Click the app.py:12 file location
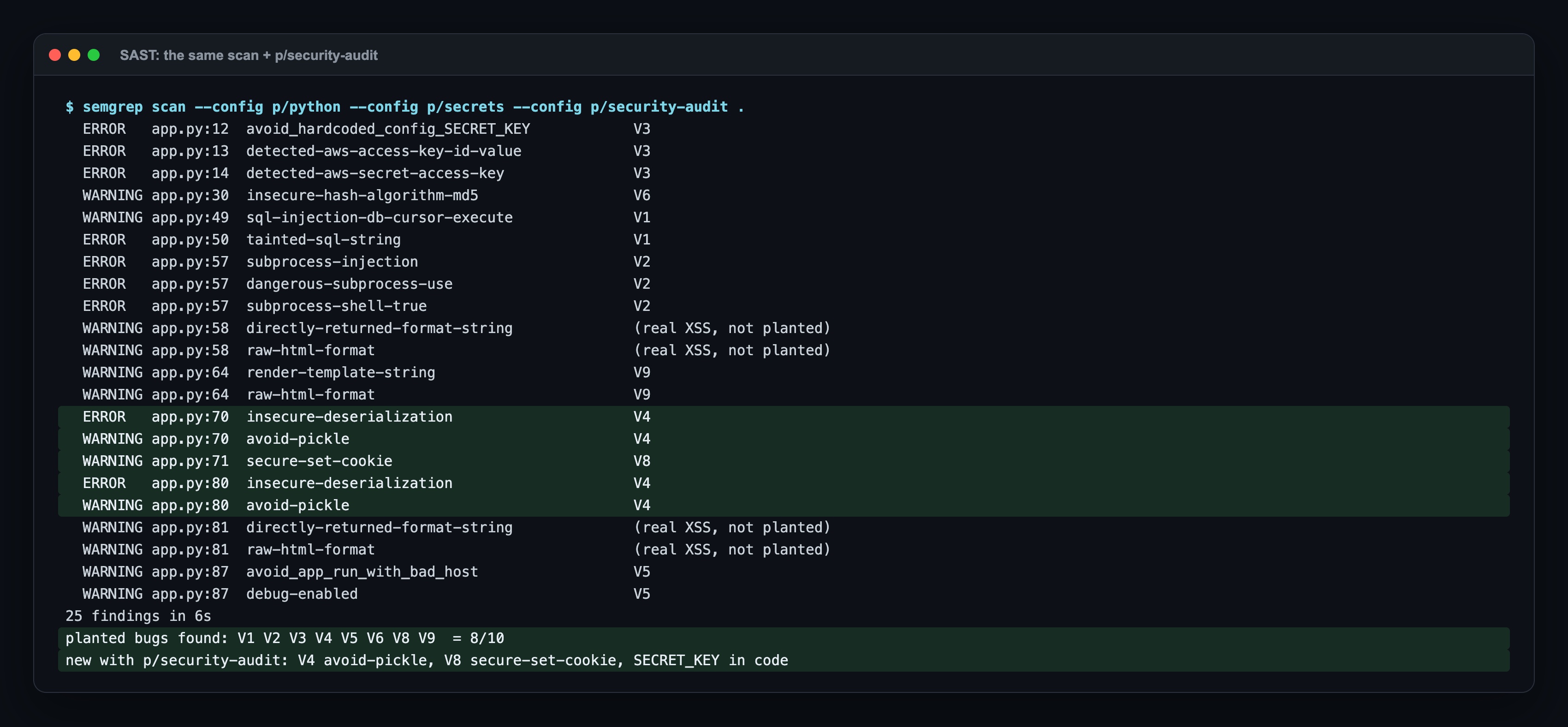The image size is (1568, 727). click(x=190, y=129)
